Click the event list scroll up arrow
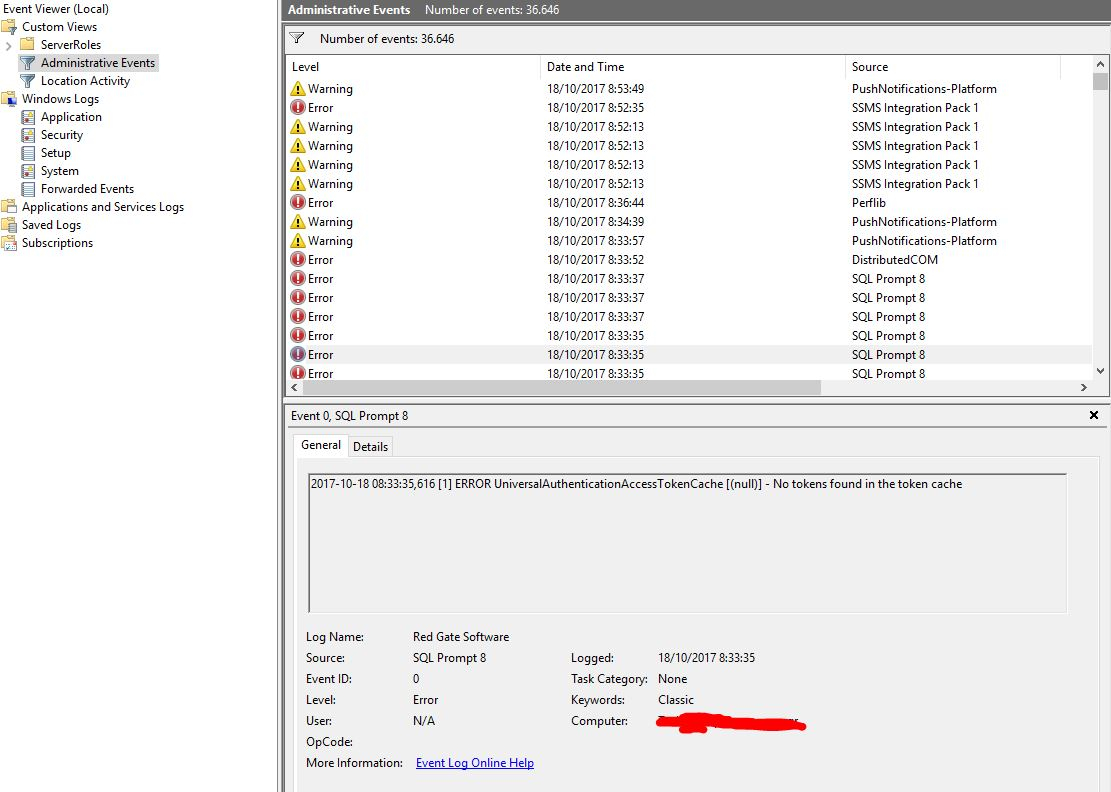This screenshot has width=1111, height=792. 1100,64
